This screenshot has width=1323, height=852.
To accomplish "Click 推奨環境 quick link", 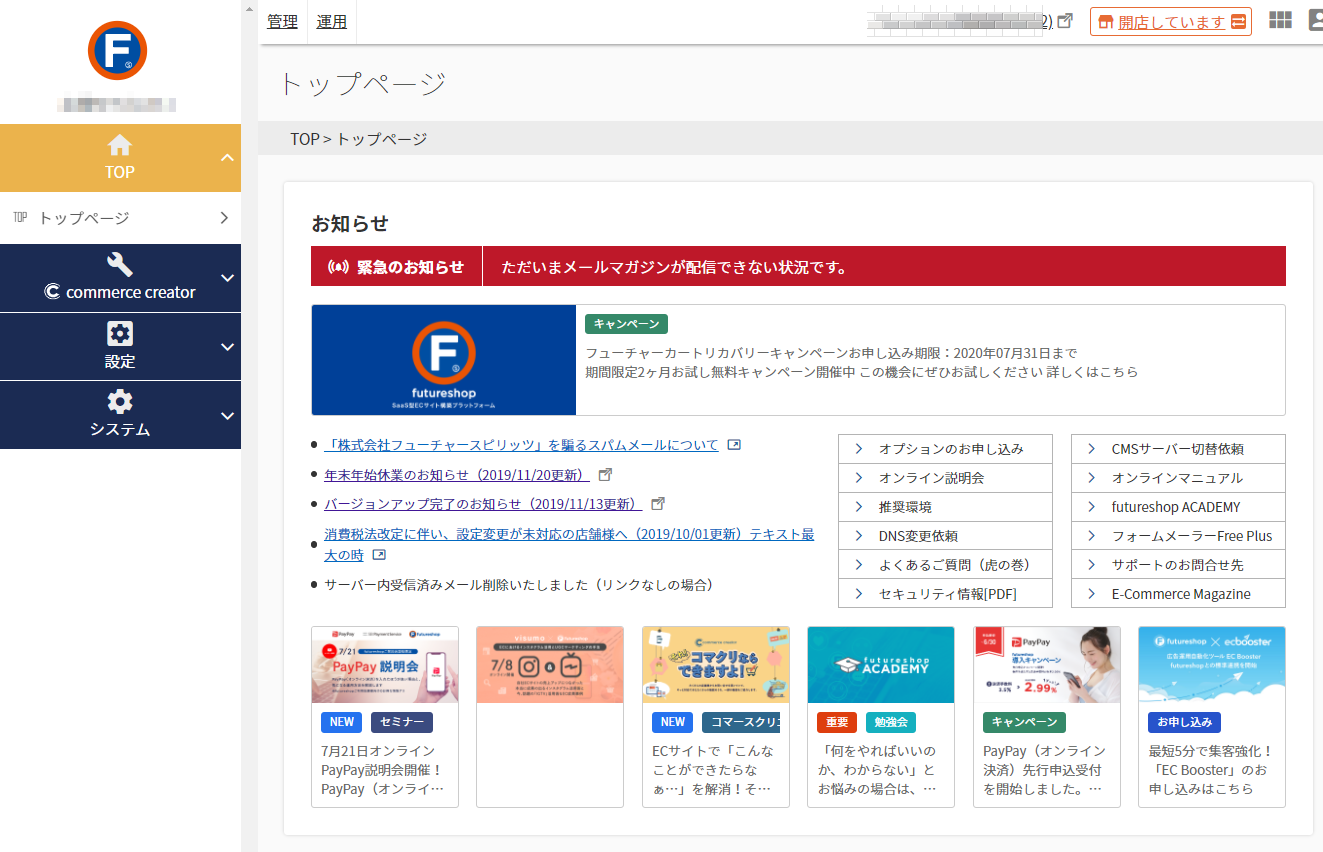I will pos(945,507).
